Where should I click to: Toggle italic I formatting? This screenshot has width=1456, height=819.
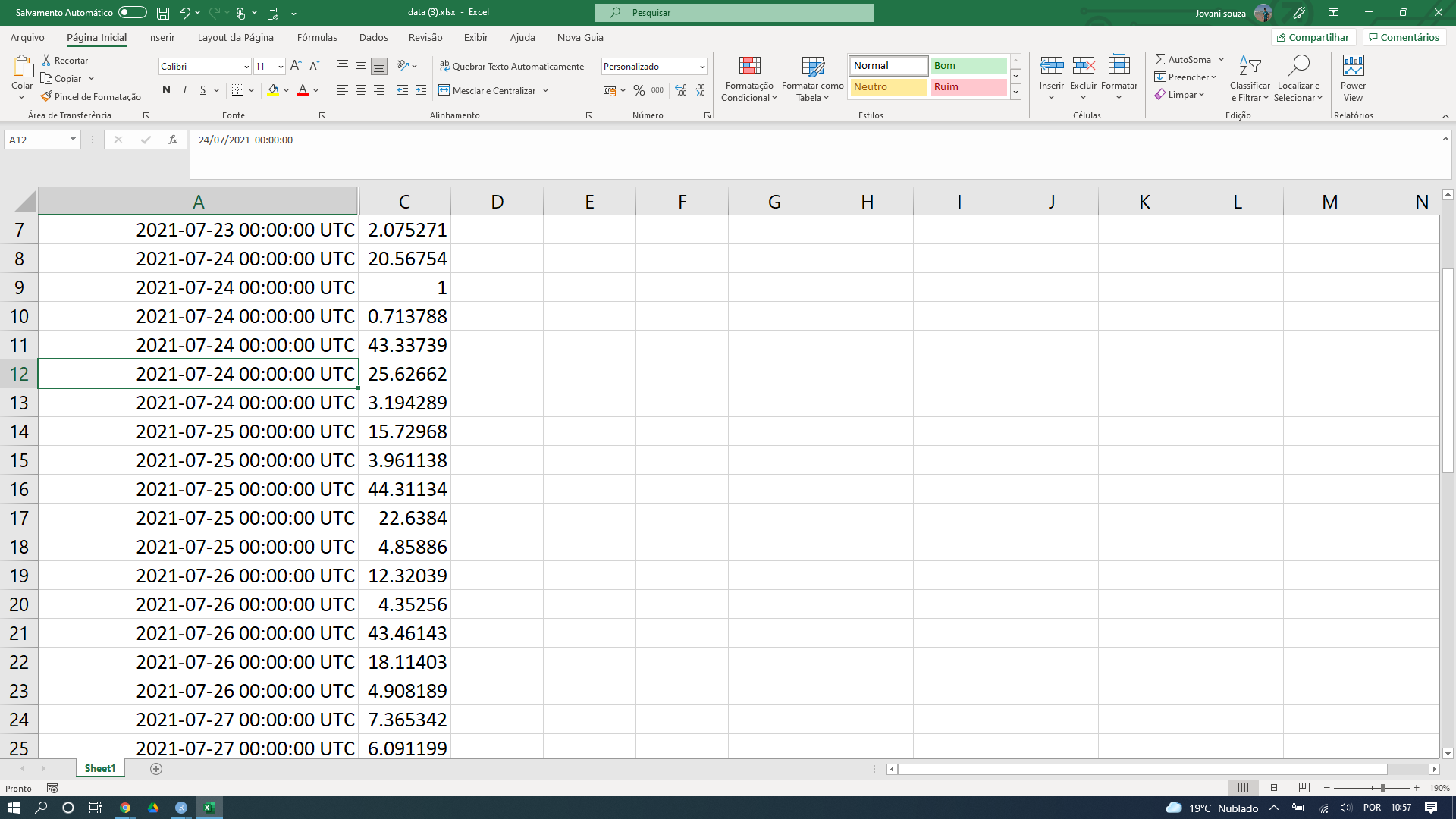[184, 90]
